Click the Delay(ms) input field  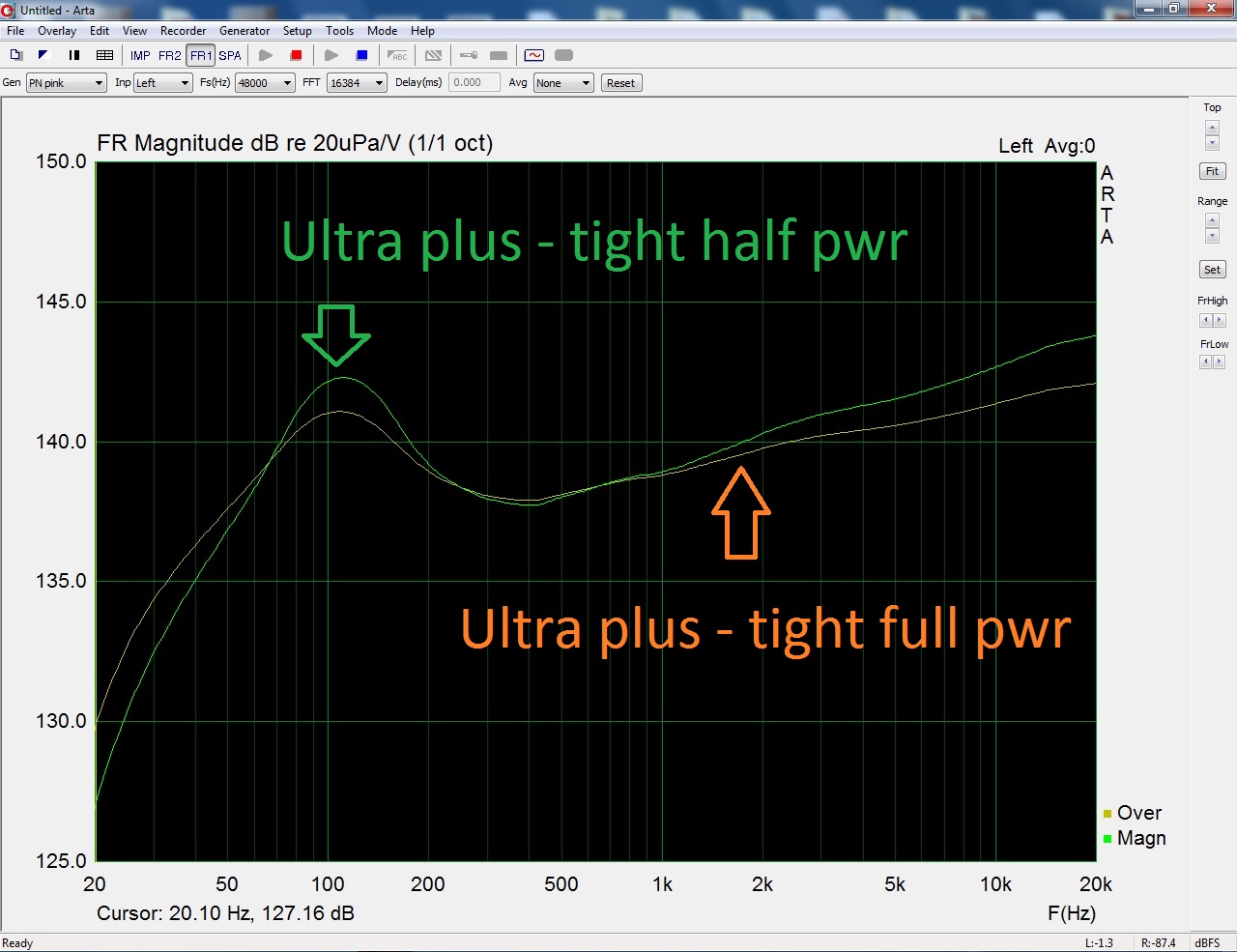475,83
